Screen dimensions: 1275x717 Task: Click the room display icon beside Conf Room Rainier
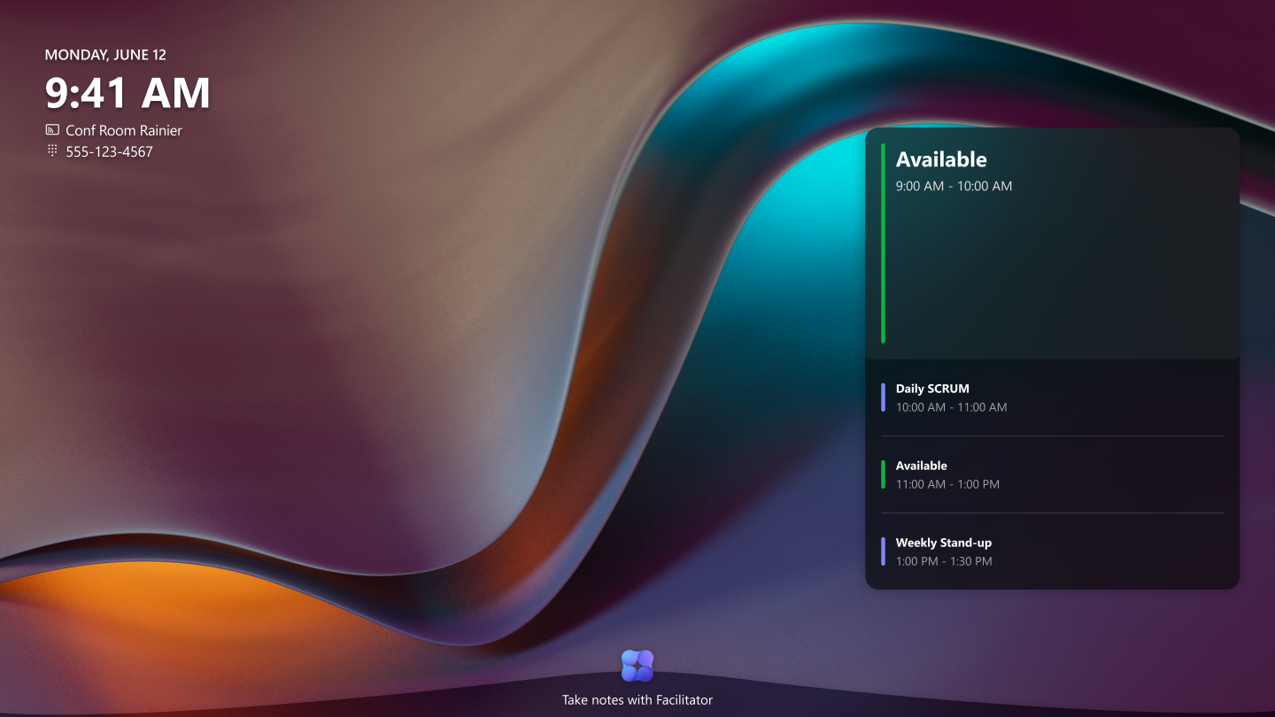[x=52, y=130]
